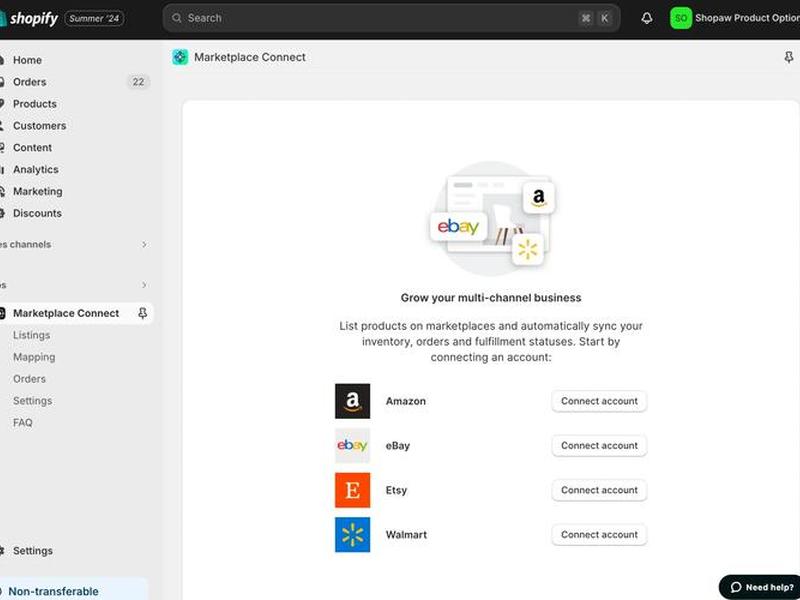This screenshot has width=800, height=600.
Task: Click the Marketplace Connect app icon in header
Action: tap(180, 57)
